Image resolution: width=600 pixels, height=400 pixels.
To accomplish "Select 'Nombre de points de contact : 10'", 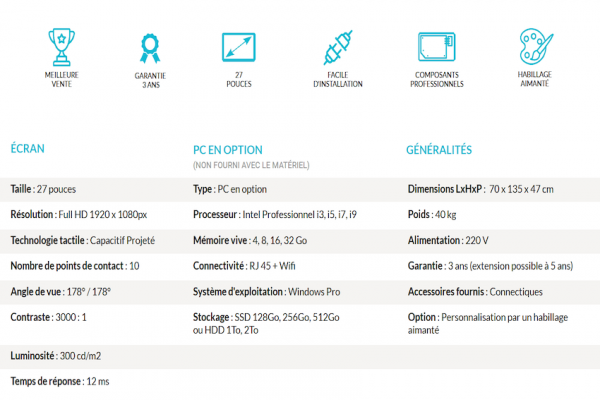I will [x=75, y=266].
